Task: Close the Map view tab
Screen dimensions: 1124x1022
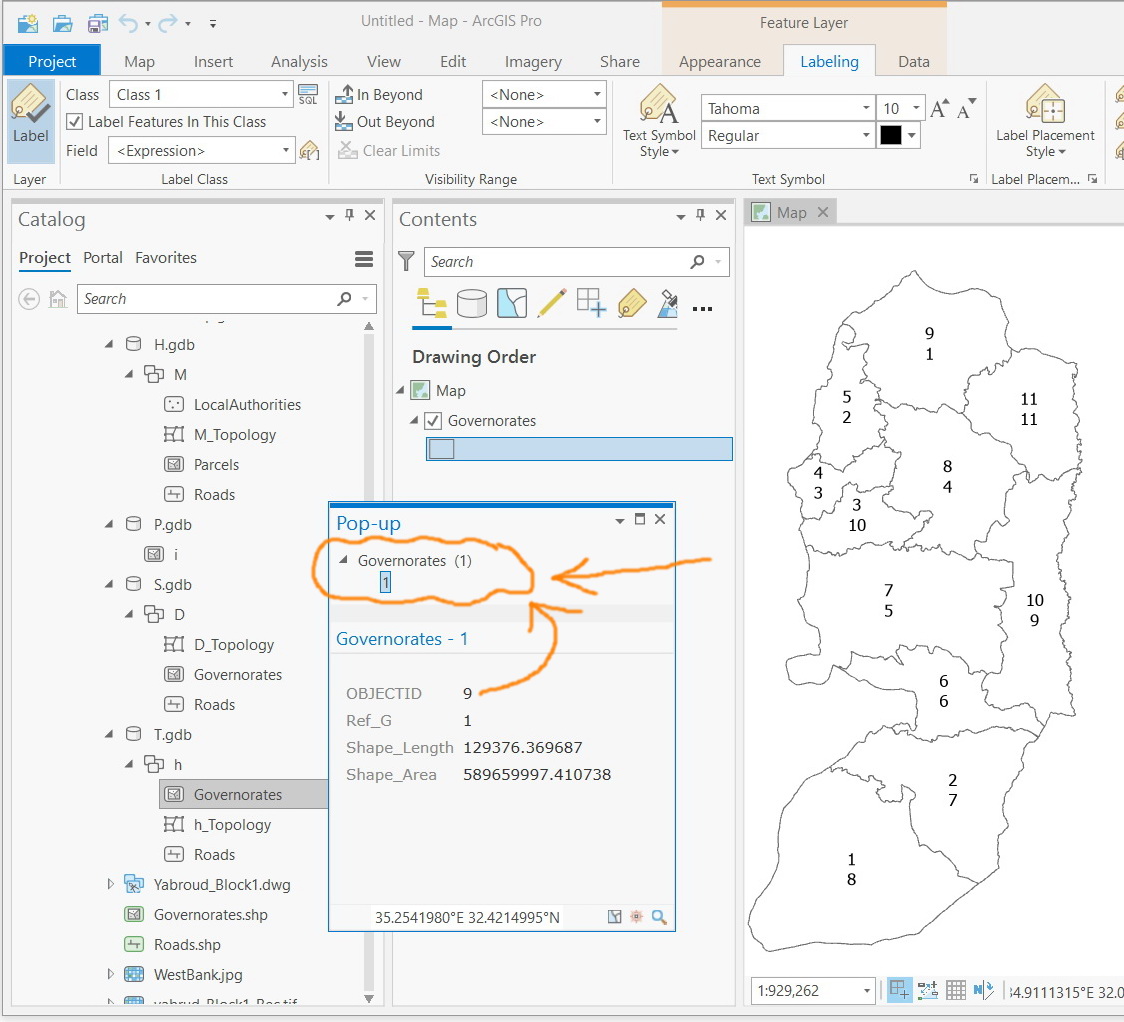Action: click(823, 212)
